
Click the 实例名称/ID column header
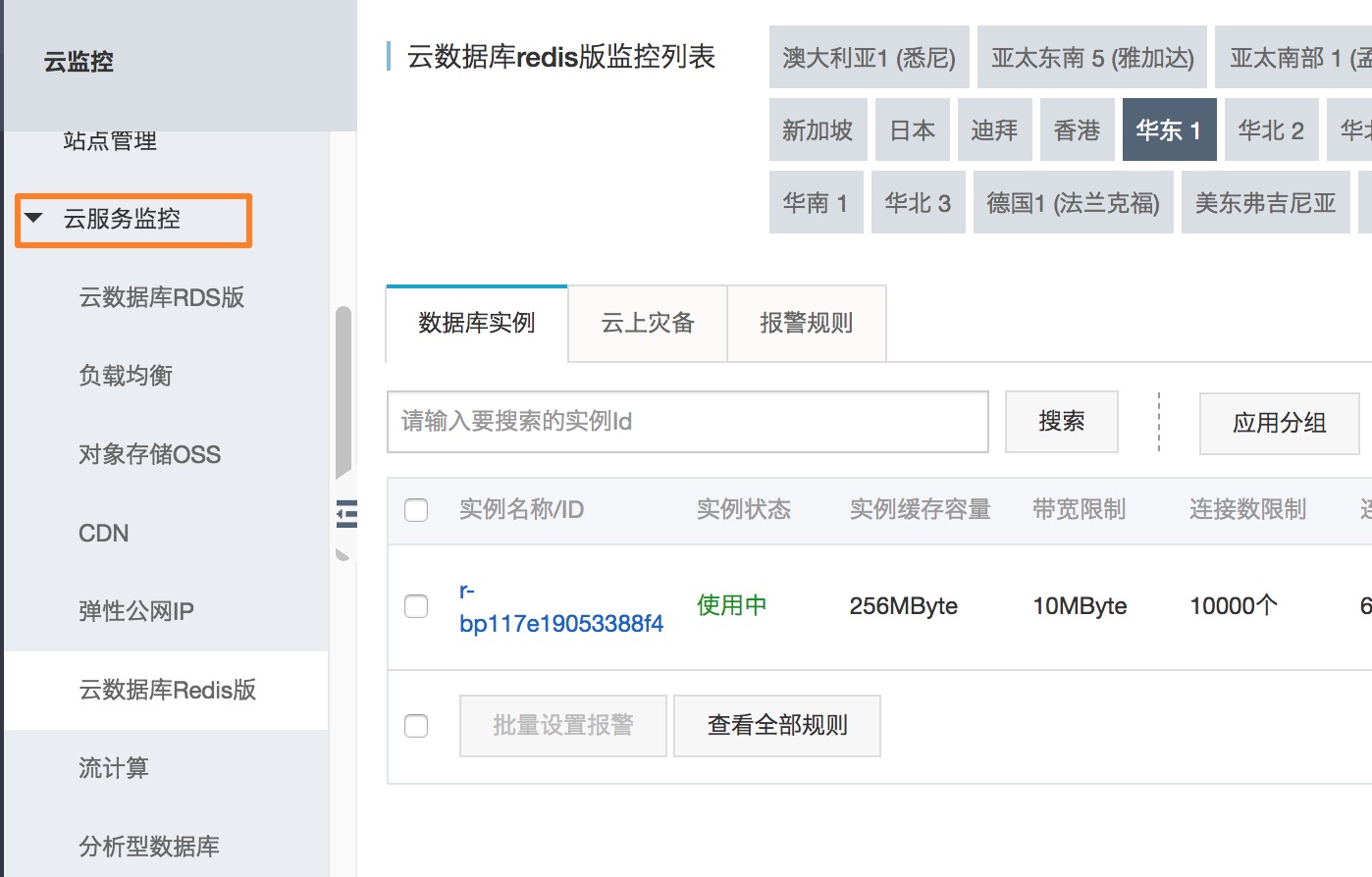521,510
